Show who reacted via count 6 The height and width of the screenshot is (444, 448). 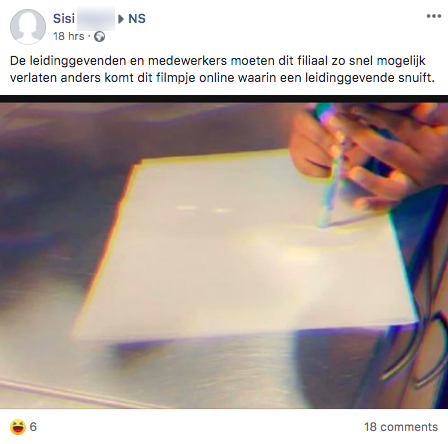tap(33, 427)
